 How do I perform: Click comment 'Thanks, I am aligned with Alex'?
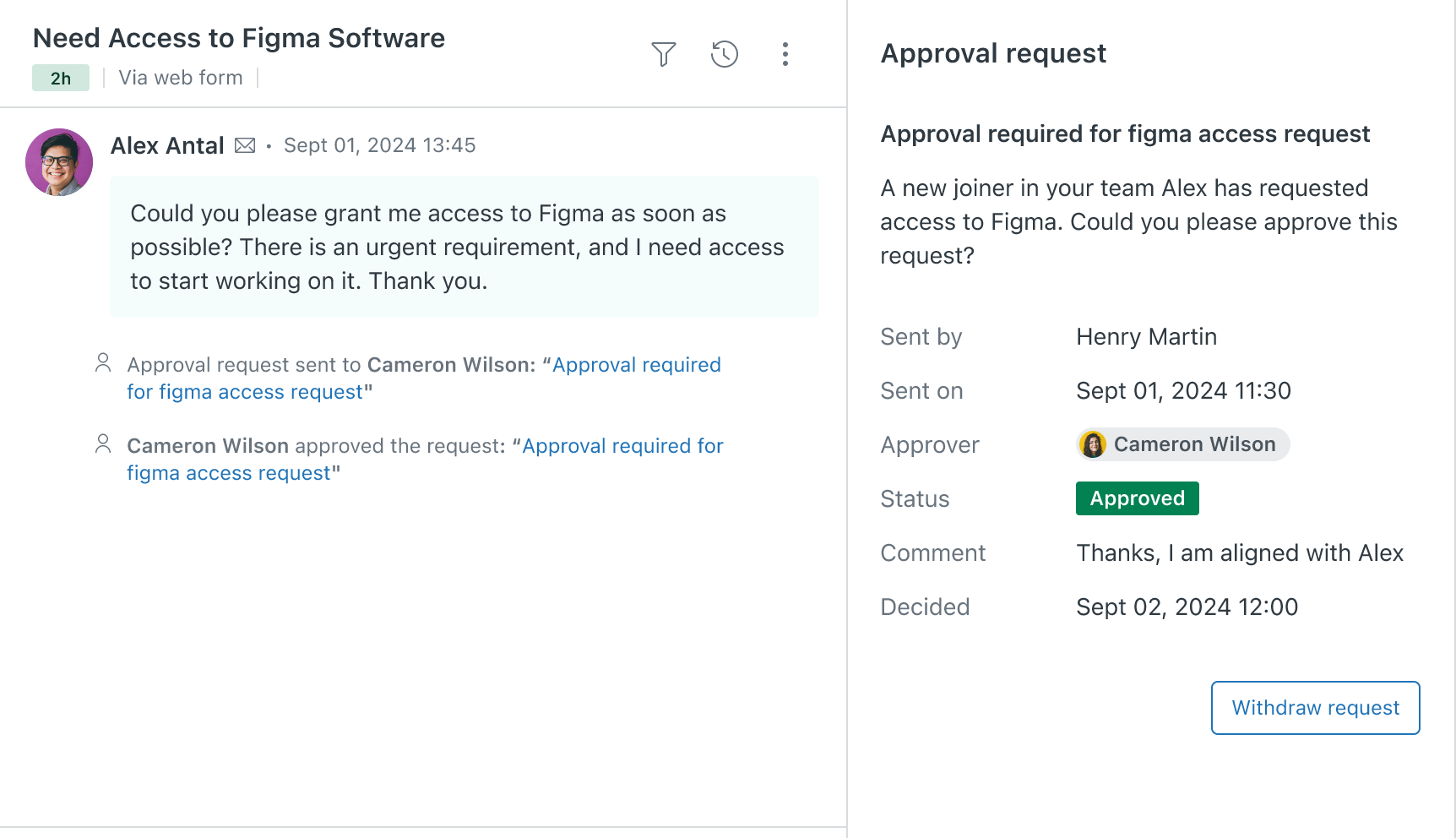click(1240, 552)
